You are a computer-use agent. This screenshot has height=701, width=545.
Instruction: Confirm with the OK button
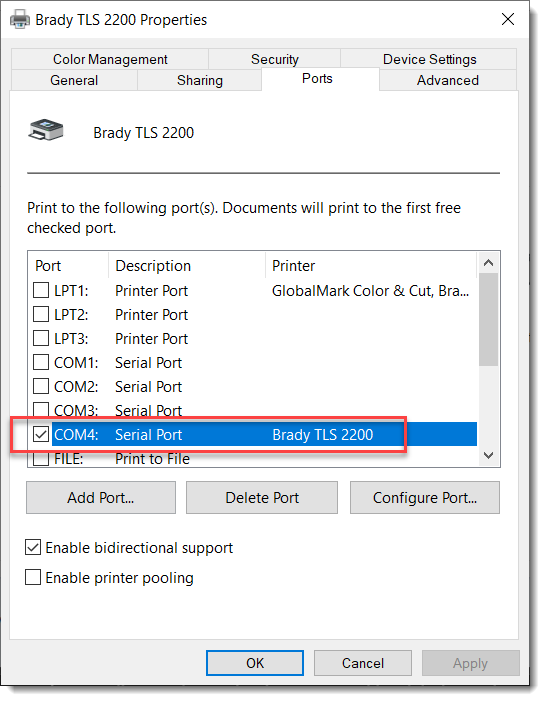coord(255,663)
